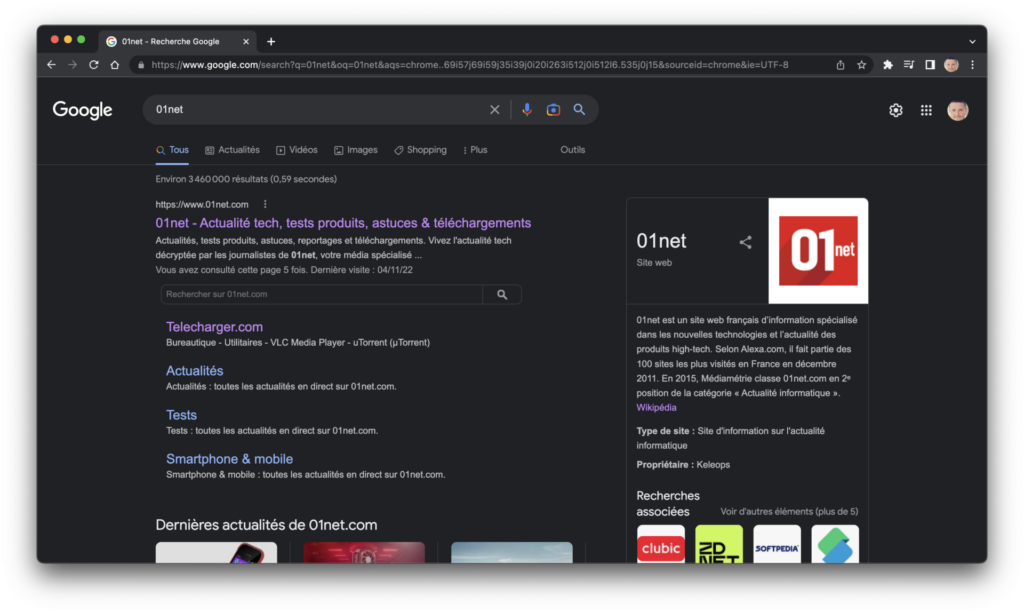Click the search icon of the 01net.com site search

[x=502, y=295]
